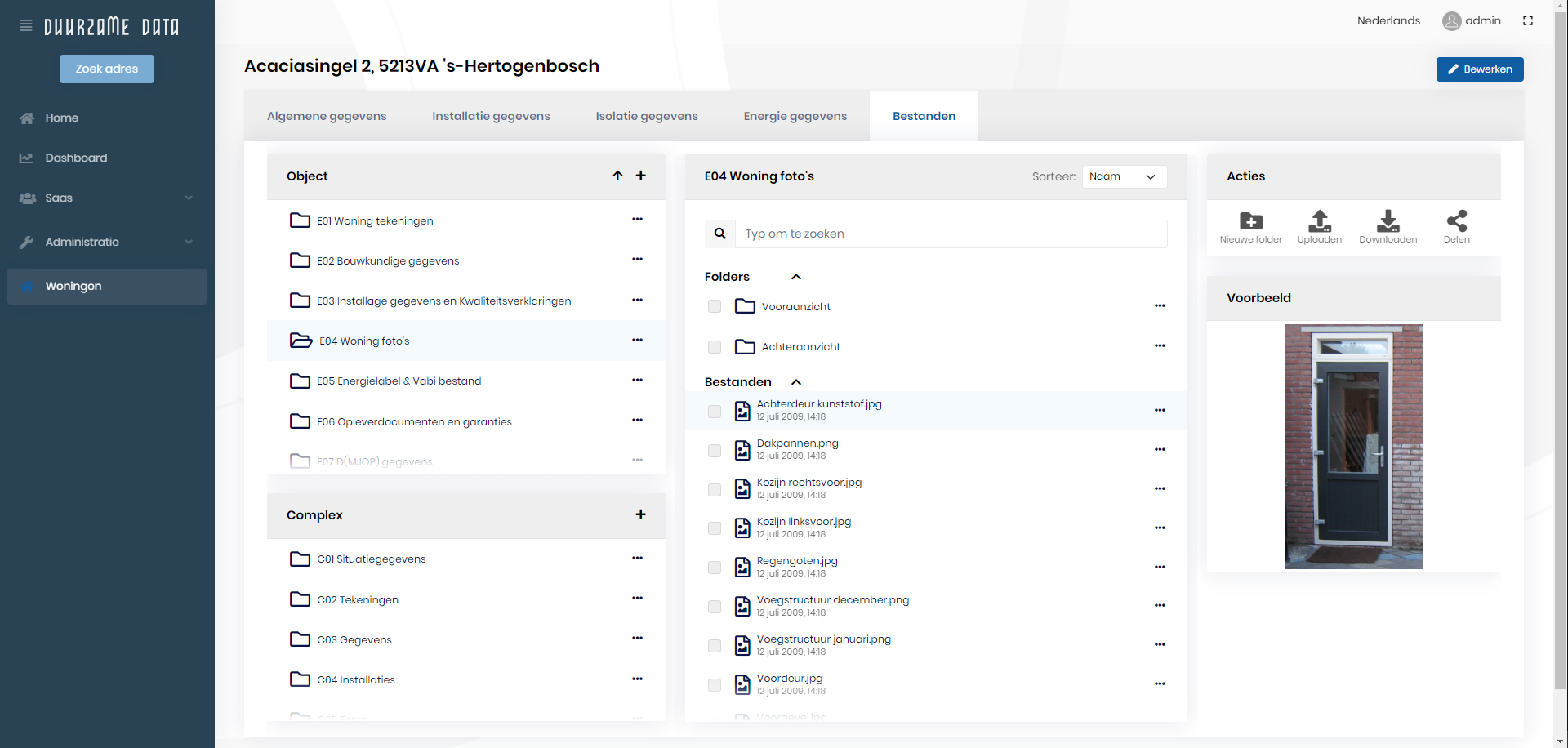Click the up arrow in Object header
Screen dimensions: 1568x748
coord(617,176)
